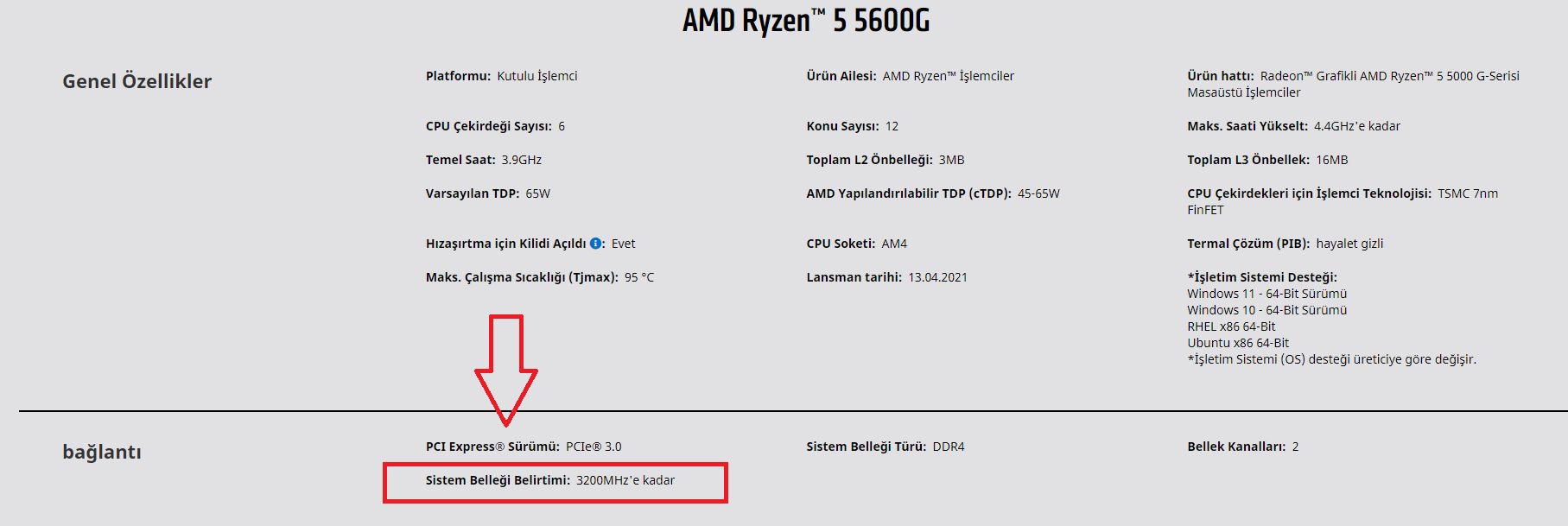The width and height of the screenshot is (1568, 526).
Task: Click the Konu Sayısı label
Action: tap(842, 126)
